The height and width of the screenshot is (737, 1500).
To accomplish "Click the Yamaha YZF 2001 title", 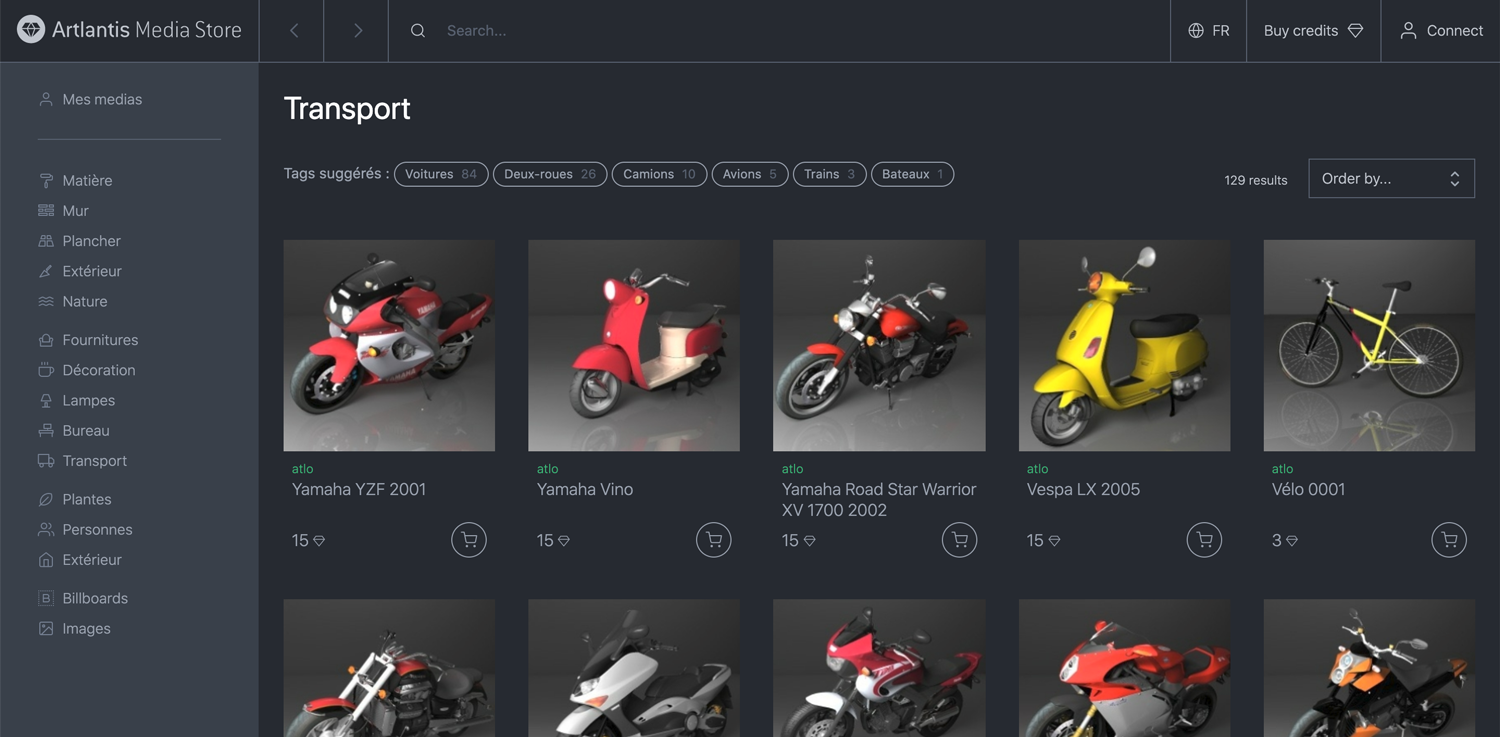I will click(x=359, y=489).
